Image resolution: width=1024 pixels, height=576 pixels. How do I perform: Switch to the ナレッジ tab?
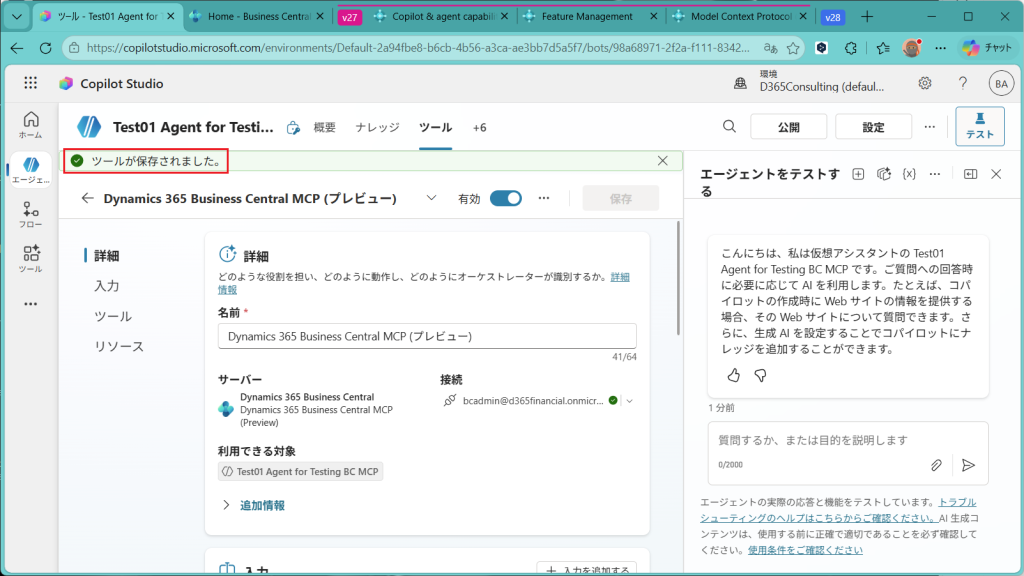coord(377,127)
